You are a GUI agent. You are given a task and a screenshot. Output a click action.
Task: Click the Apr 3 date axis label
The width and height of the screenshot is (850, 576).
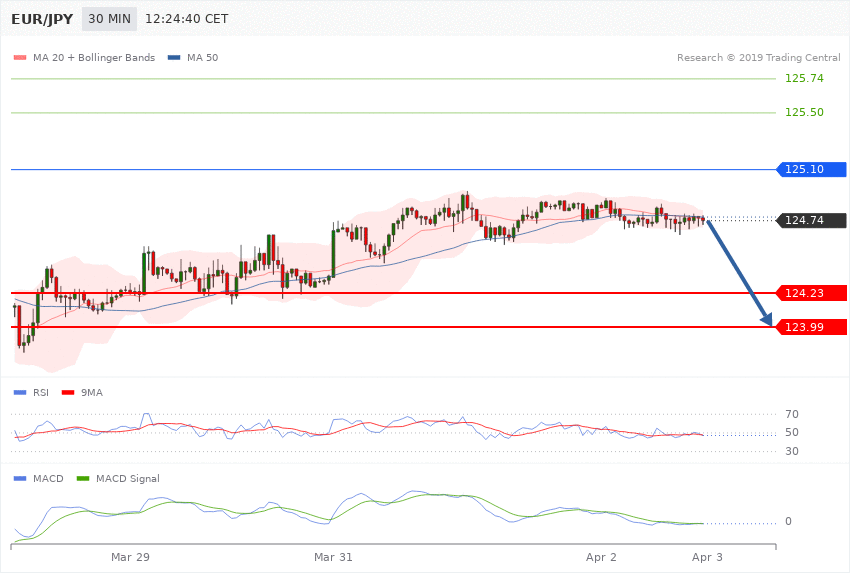707,557
